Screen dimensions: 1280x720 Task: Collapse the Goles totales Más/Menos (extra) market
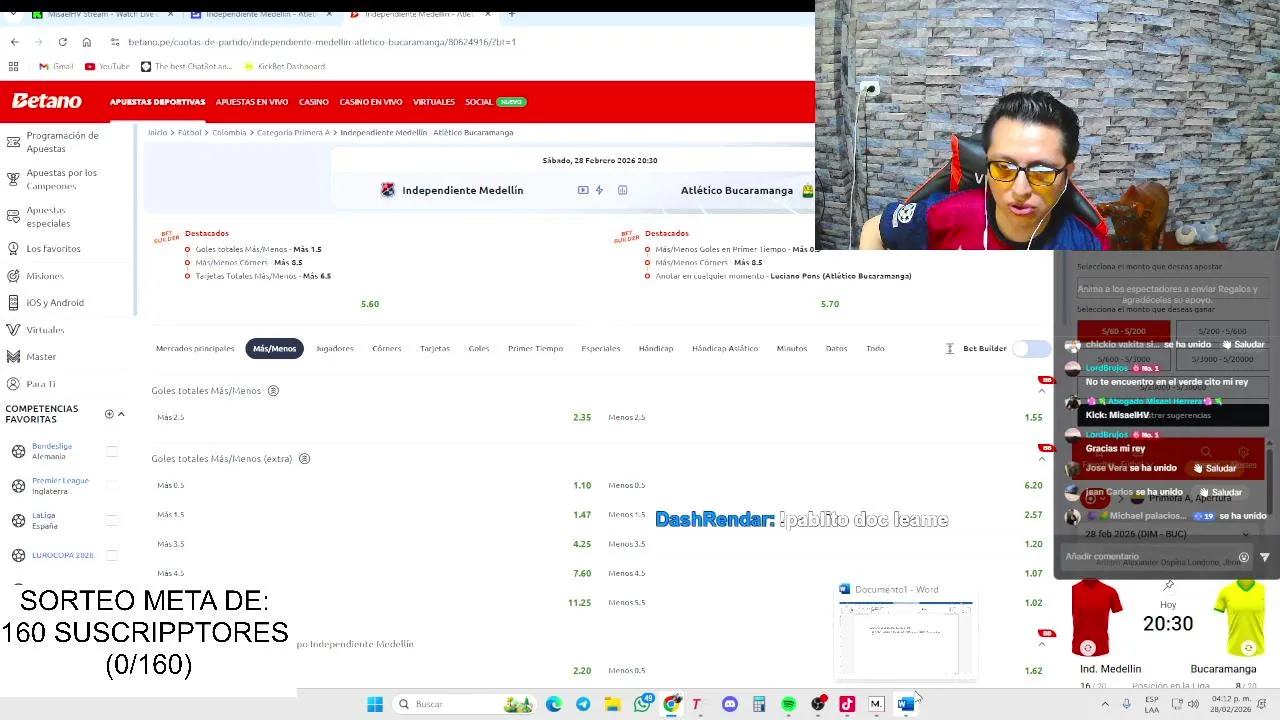pyautogui.click(x=1042, y=459)
